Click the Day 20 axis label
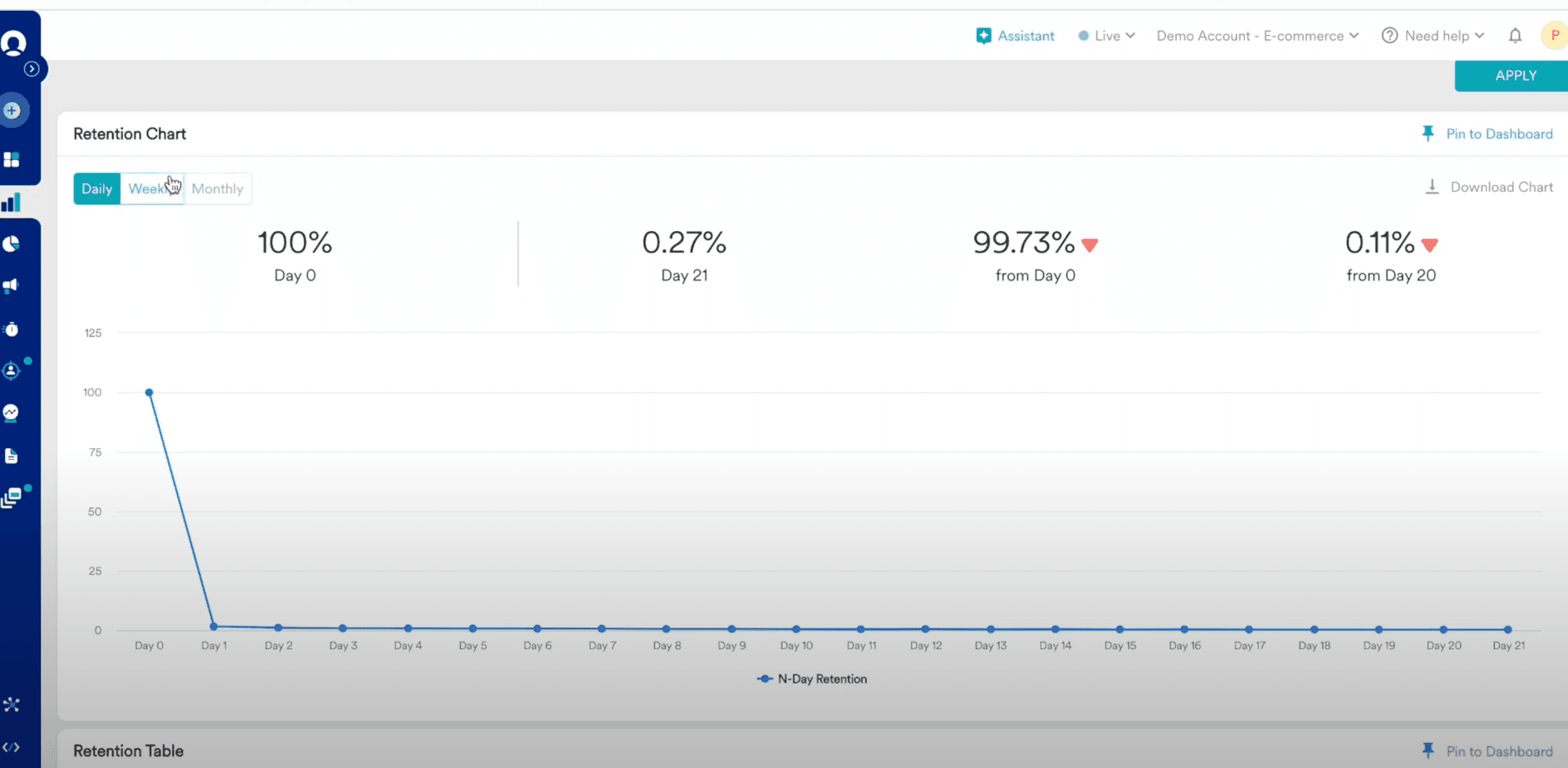The width and height of the screenshot is (1568, 768). click(1443, 646)
